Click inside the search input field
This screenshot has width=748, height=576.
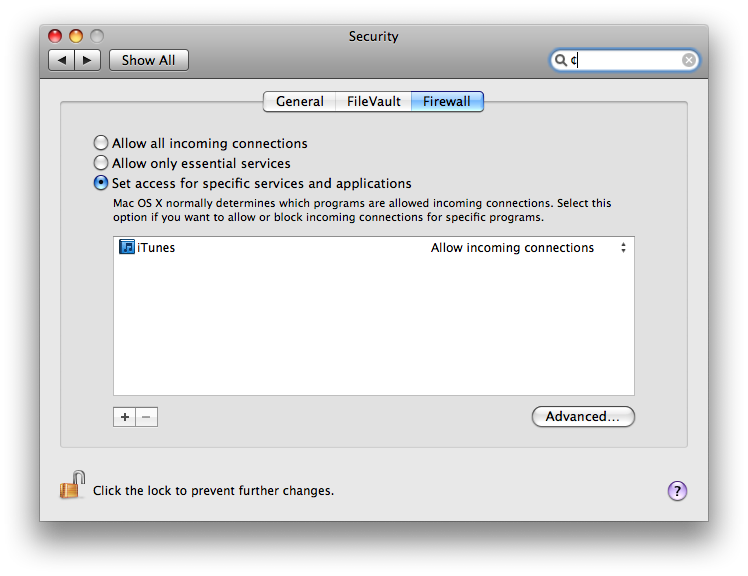(625, 60)
